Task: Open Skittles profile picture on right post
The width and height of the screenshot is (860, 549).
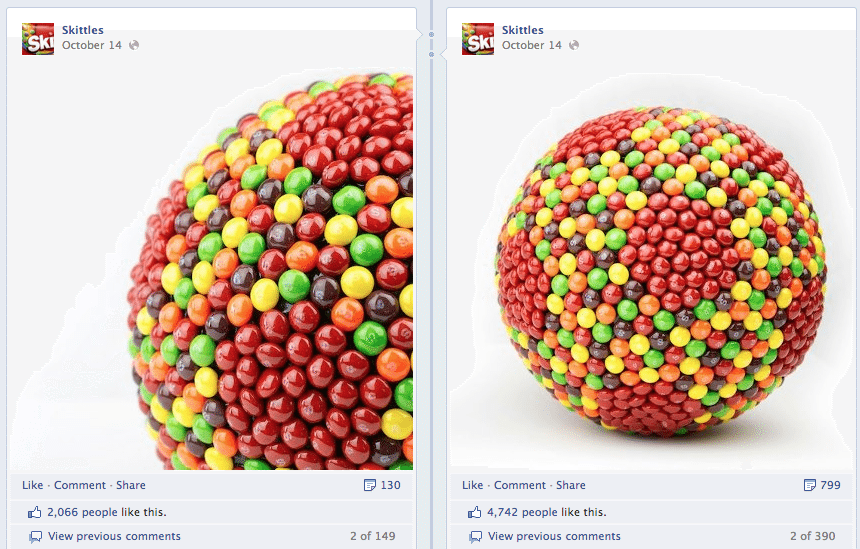Action: pos(478,39)
